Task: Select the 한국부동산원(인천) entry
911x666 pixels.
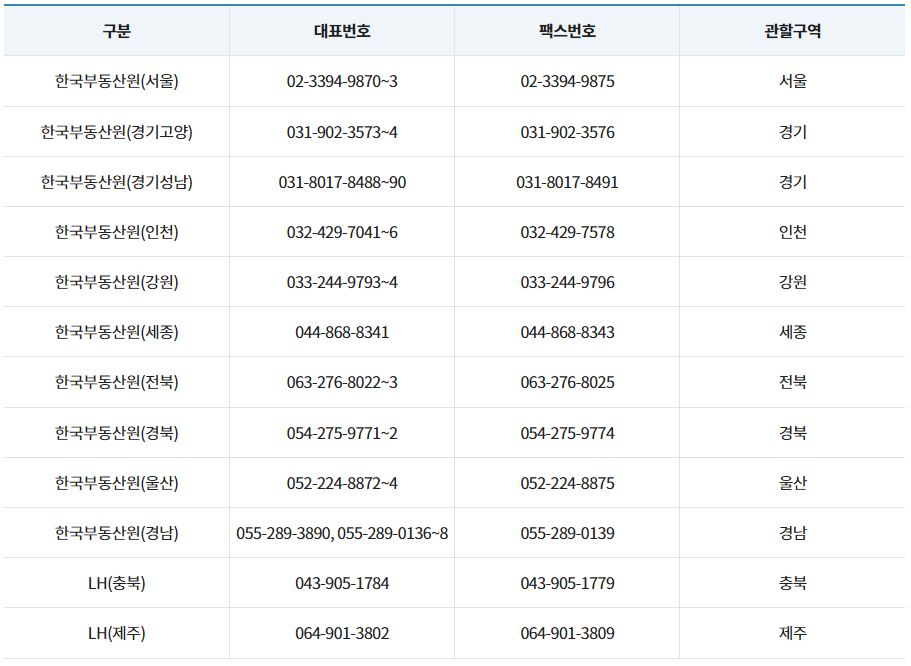Action: (x=118, y=232)
